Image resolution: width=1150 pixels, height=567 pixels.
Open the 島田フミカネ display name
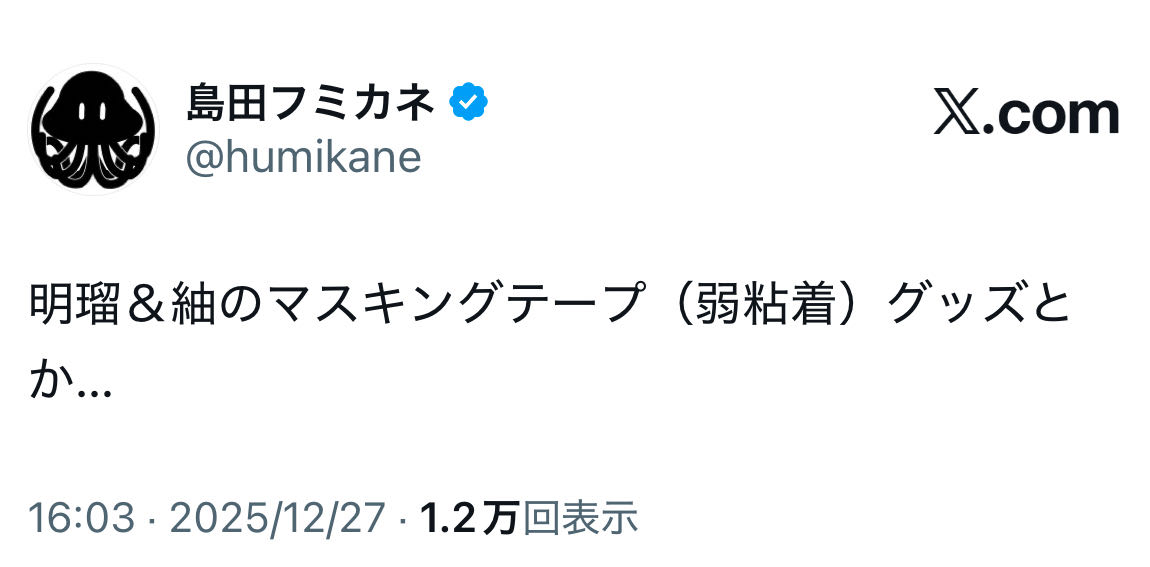(x=311, y=103)
